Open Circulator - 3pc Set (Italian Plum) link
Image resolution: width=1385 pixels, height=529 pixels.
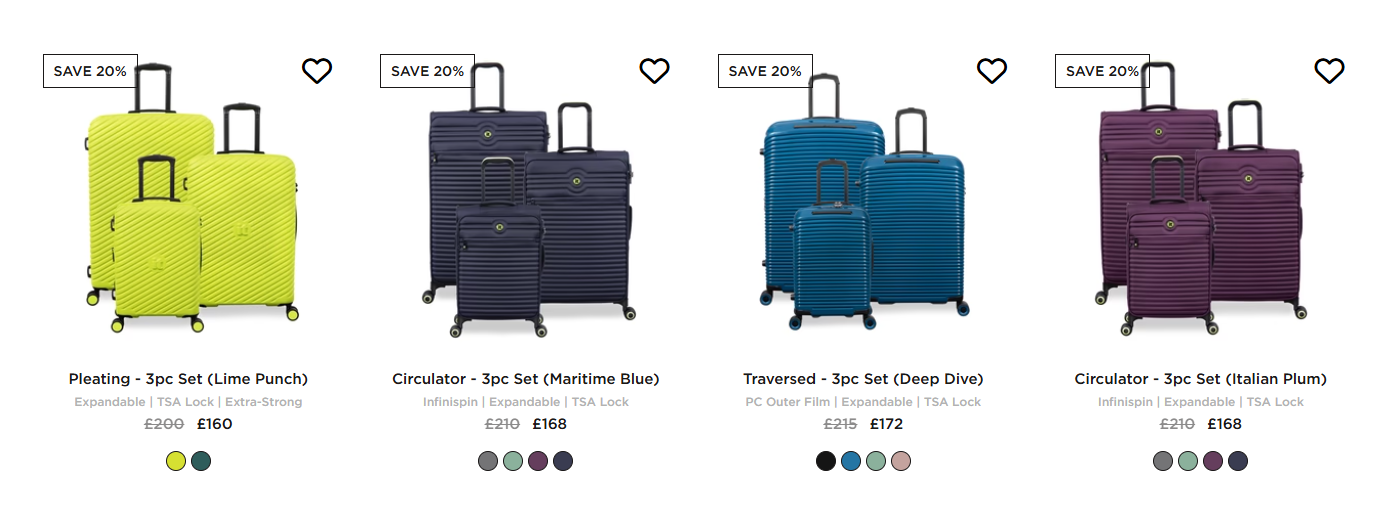[1201, 379]
